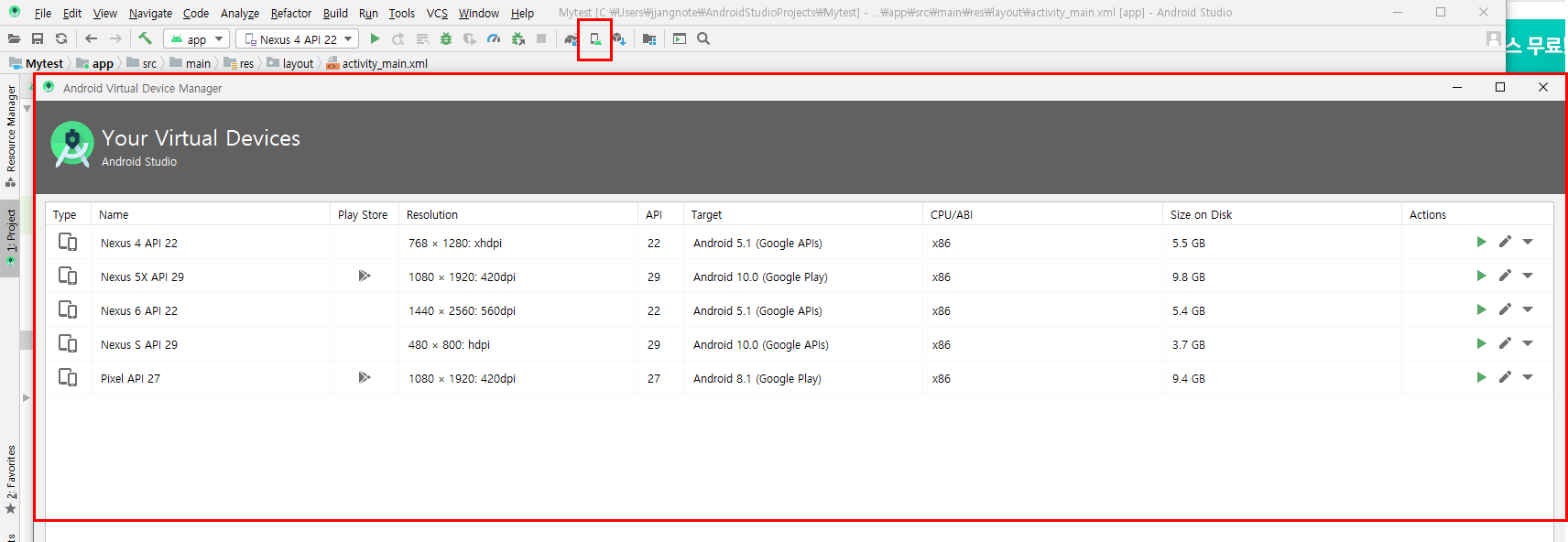1568x542 pixels.
Task: Sync project with Gradle files icon
Action: pos(571,39)
